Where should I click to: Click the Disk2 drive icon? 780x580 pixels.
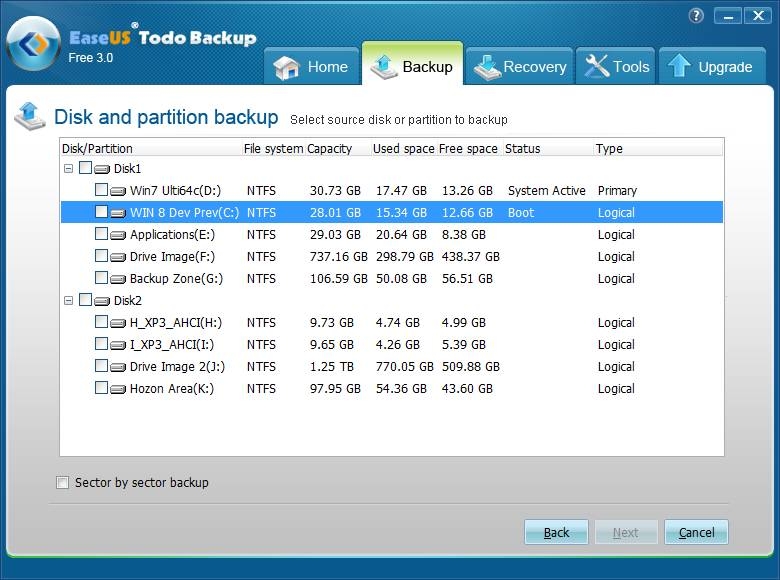click(102, 301)
